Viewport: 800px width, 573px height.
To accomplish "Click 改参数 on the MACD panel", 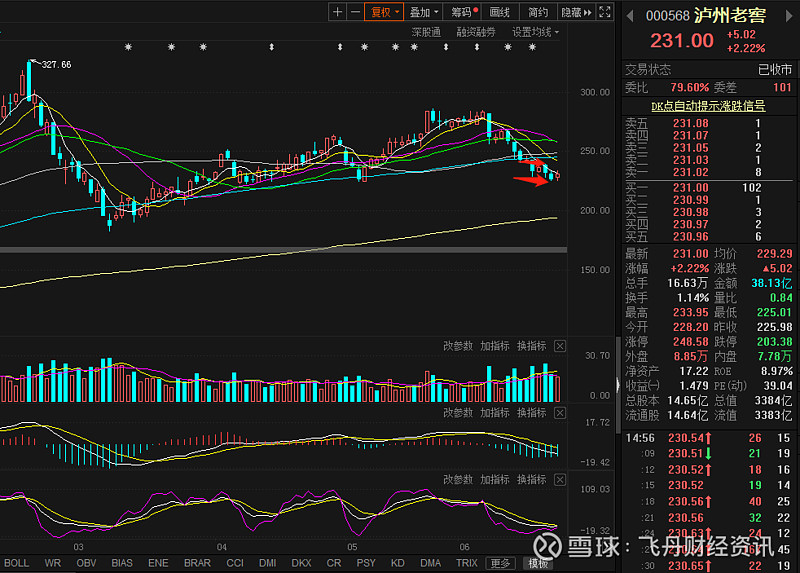I will coord(458,413).
